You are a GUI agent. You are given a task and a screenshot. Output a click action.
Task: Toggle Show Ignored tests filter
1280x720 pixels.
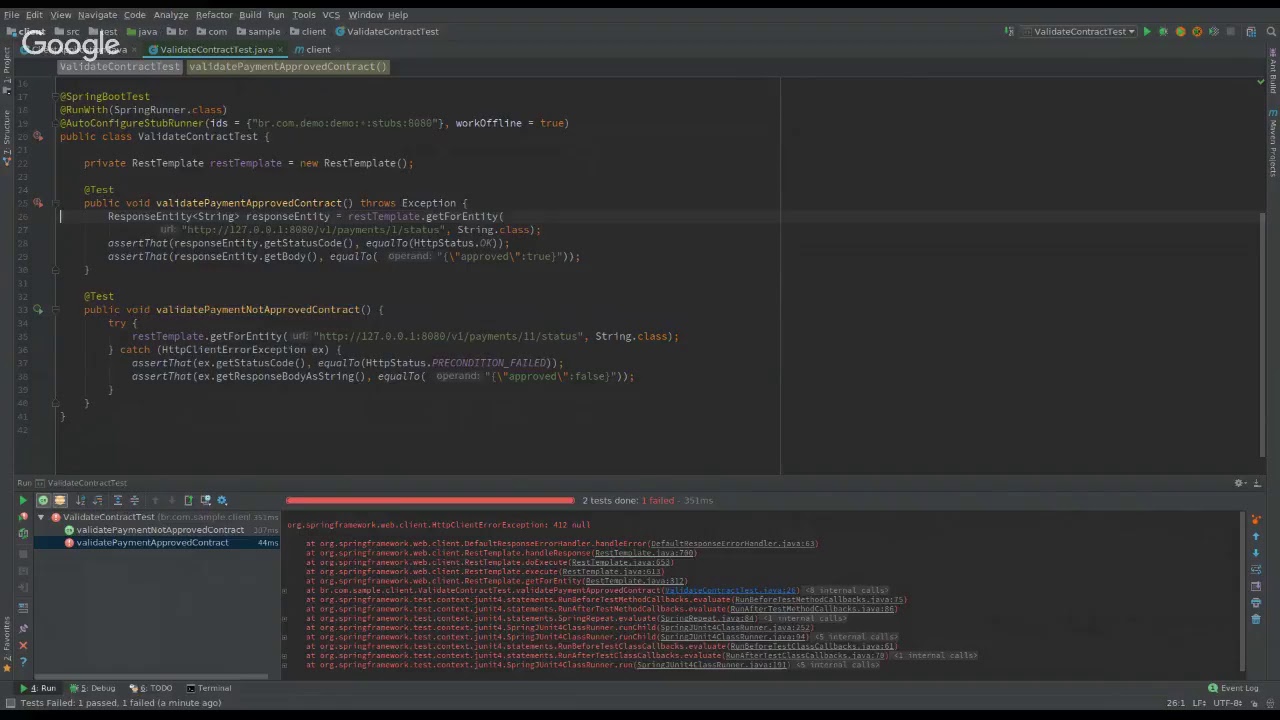tap(60, 500)
